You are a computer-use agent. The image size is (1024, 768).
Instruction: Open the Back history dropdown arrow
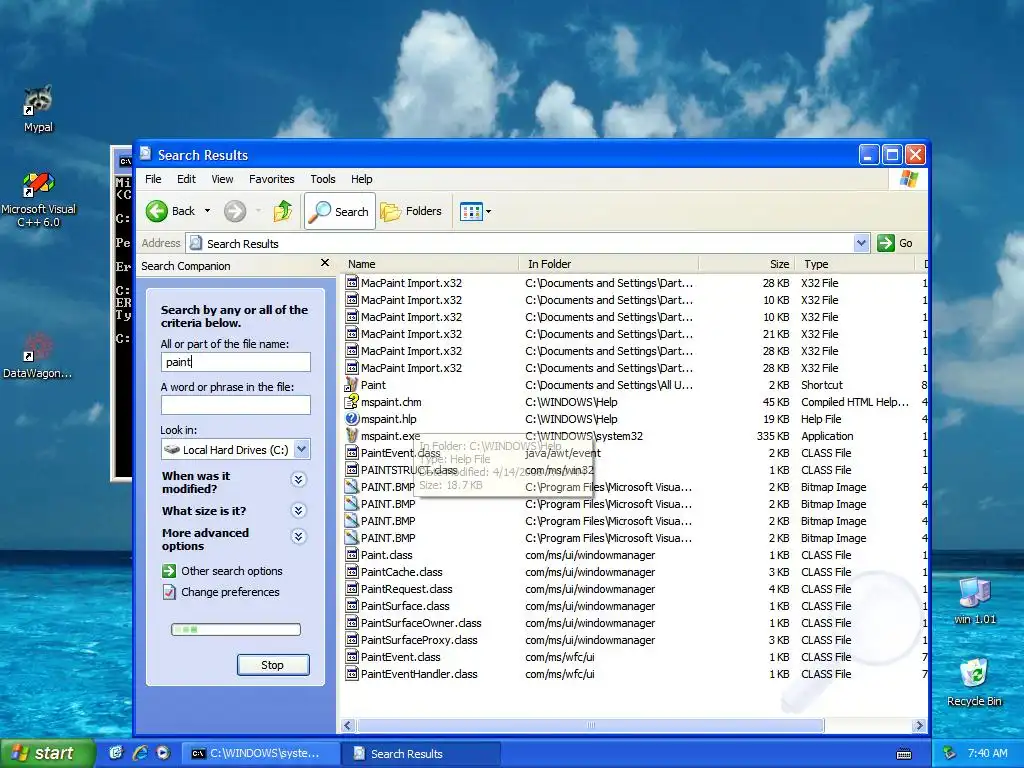point(207,211)
